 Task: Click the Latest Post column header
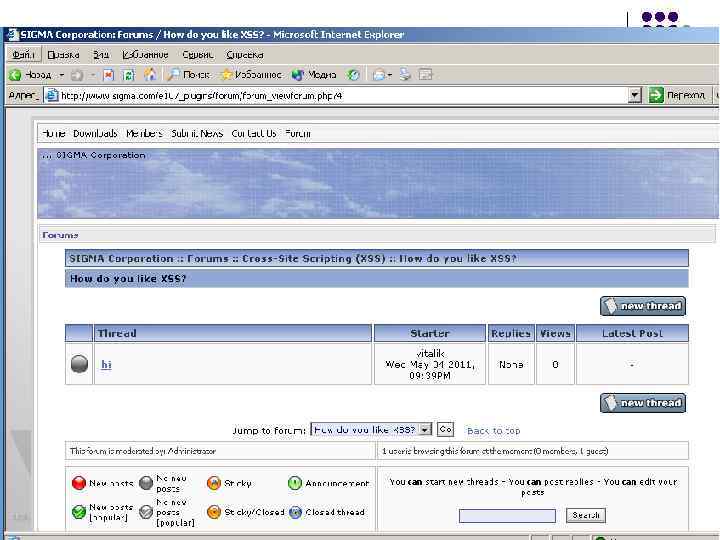[632, 333]
